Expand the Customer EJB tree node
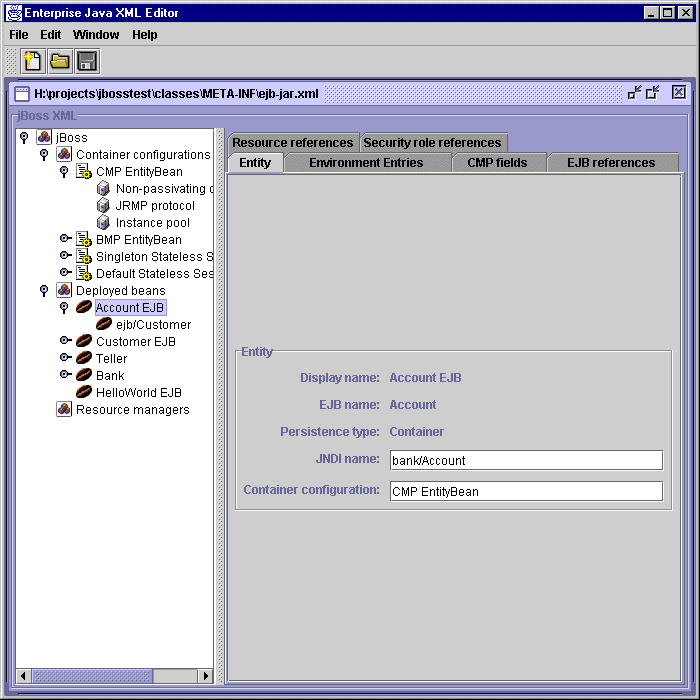 (64, 341)
